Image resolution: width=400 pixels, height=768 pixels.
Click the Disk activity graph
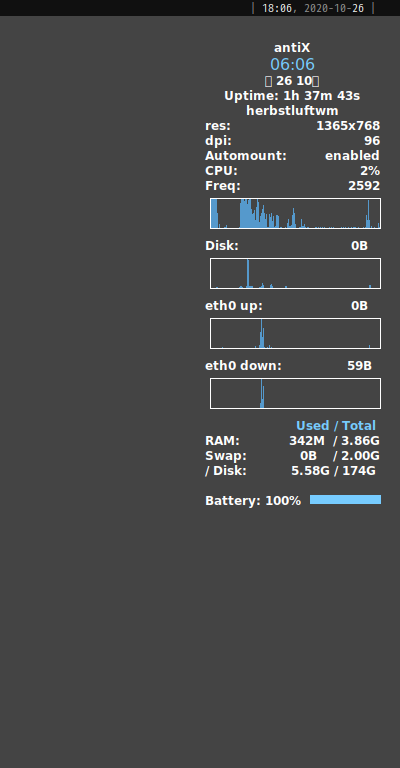pos(295,273)
